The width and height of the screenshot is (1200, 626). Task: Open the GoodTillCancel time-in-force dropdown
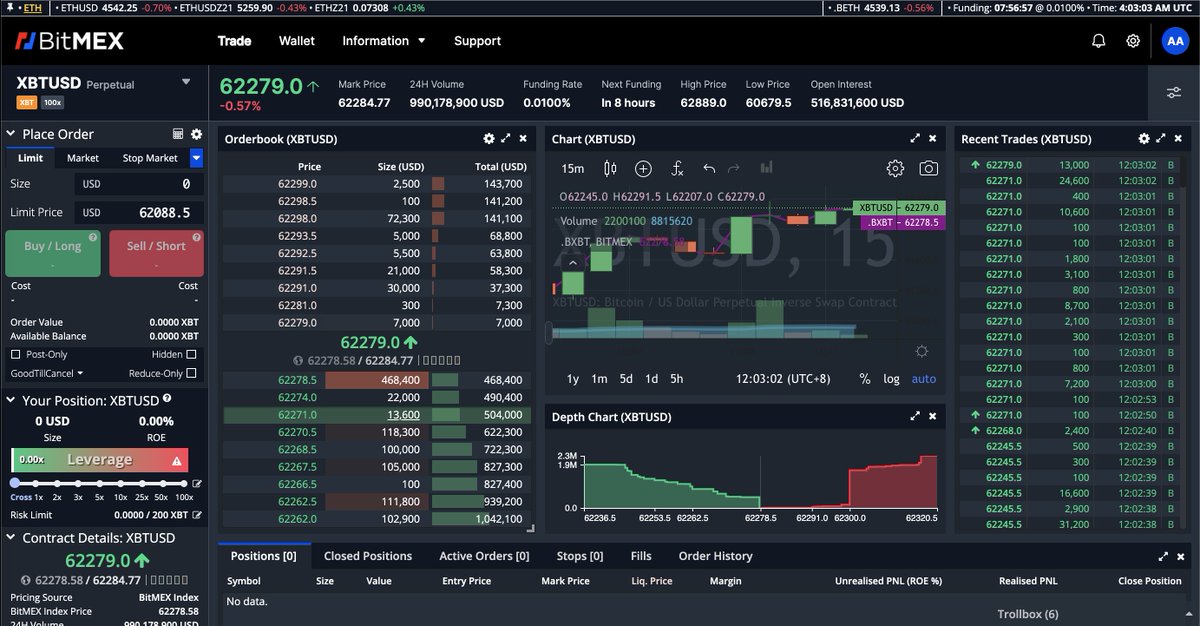[x=47, y=373]
